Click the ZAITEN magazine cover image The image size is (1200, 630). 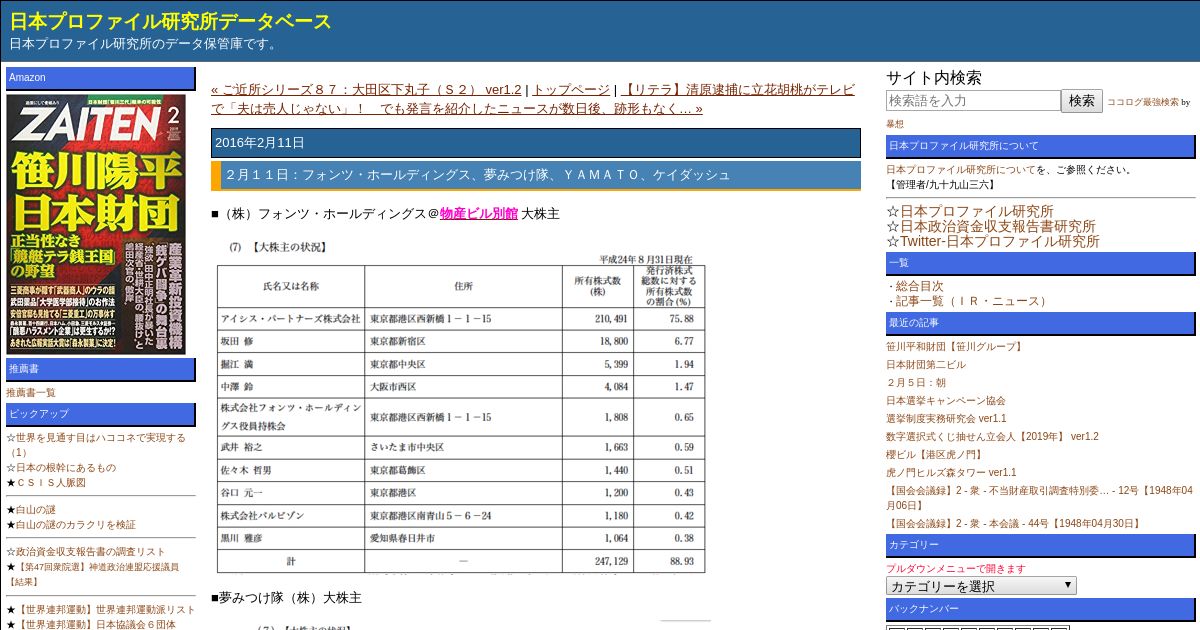[96, 223]
